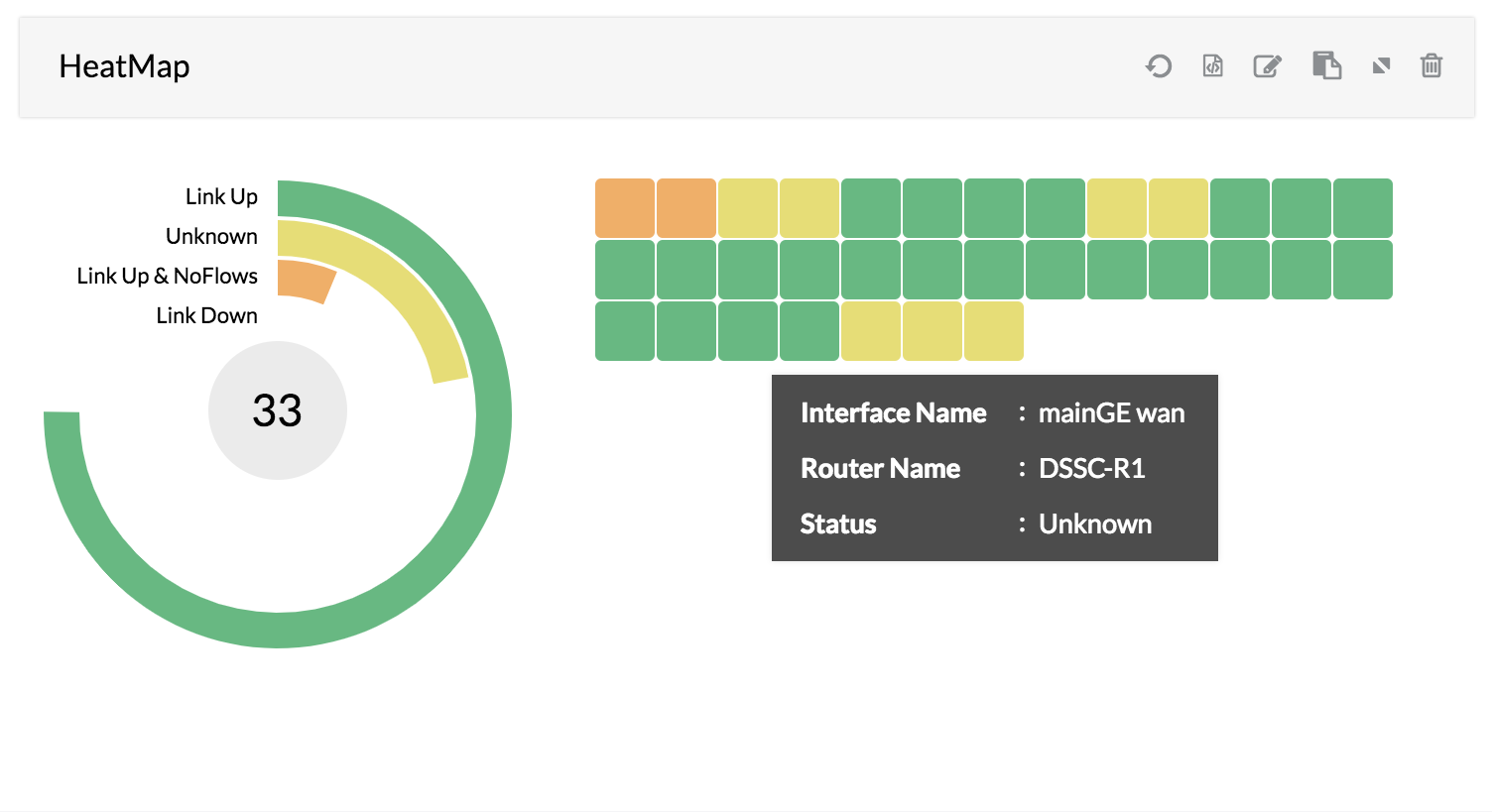Click the center circle showing 33

(278, 410)
